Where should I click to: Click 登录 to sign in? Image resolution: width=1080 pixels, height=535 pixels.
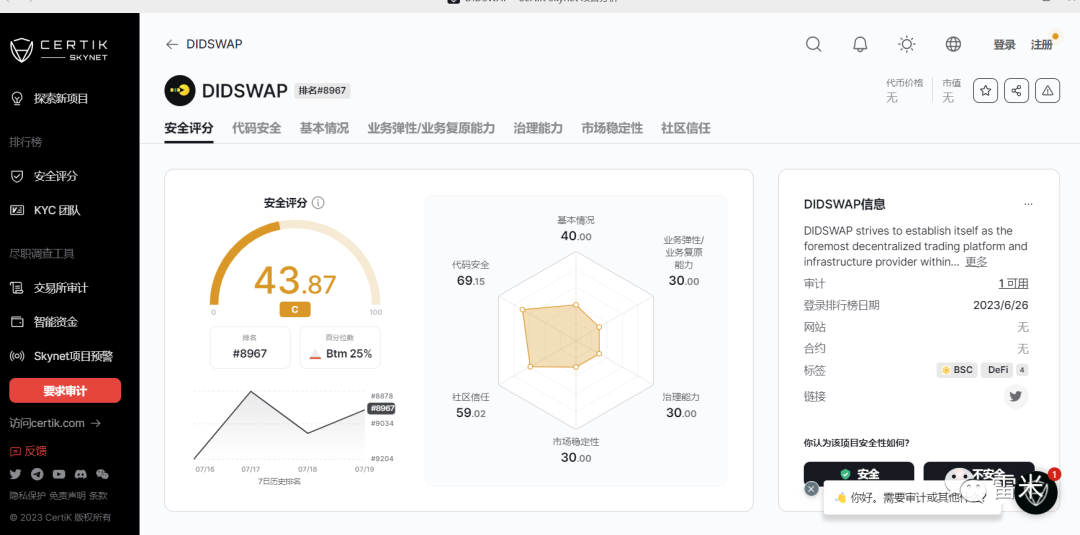click(x=1004, y=45)
